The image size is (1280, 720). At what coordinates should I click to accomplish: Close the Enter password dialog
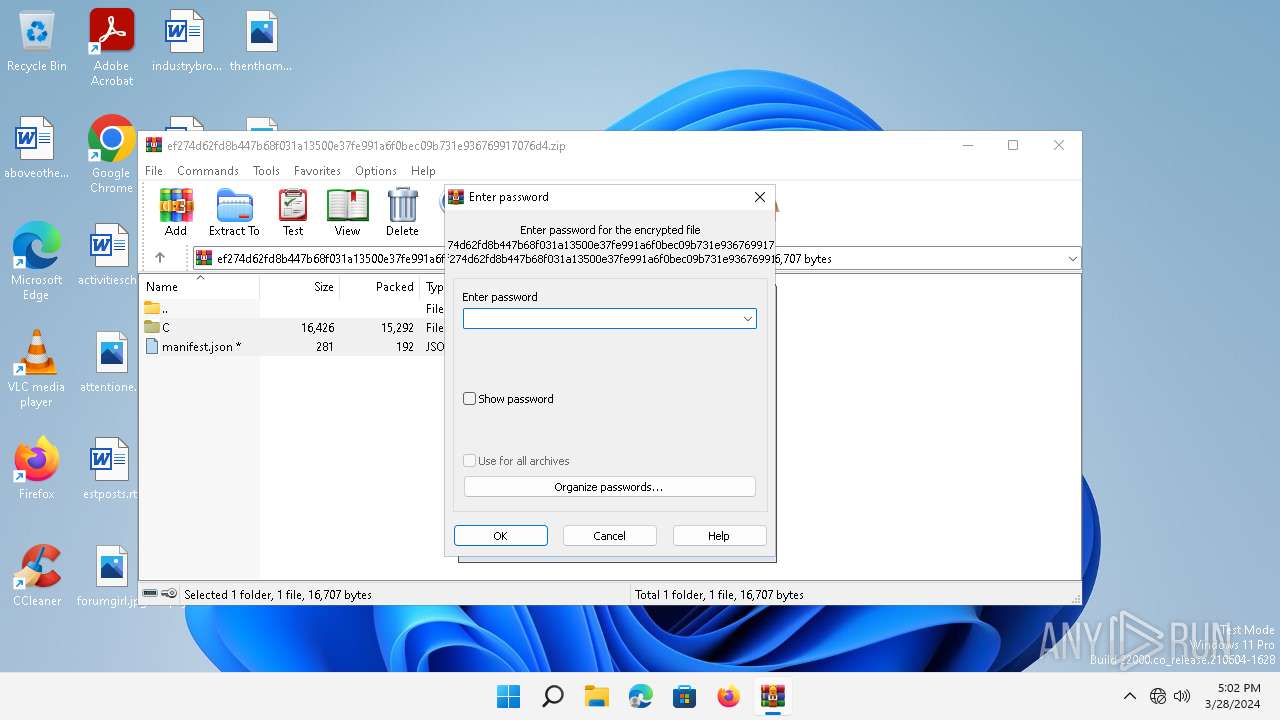point(760,197)
